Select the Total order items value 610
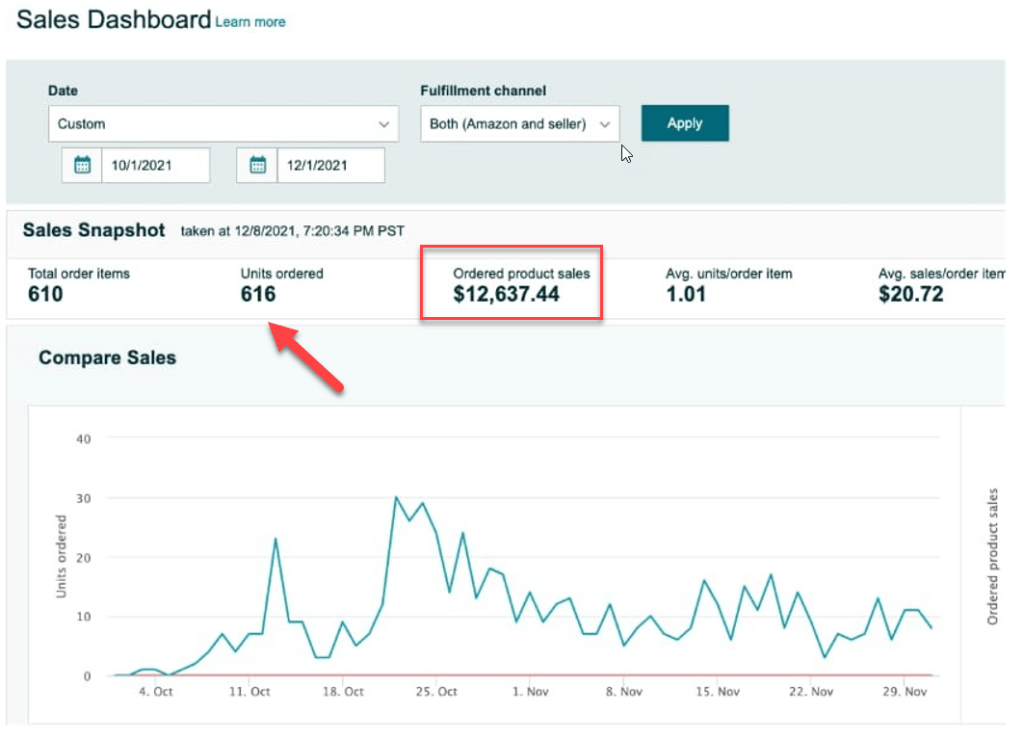The image size is (1024, 741). (45, 294)
